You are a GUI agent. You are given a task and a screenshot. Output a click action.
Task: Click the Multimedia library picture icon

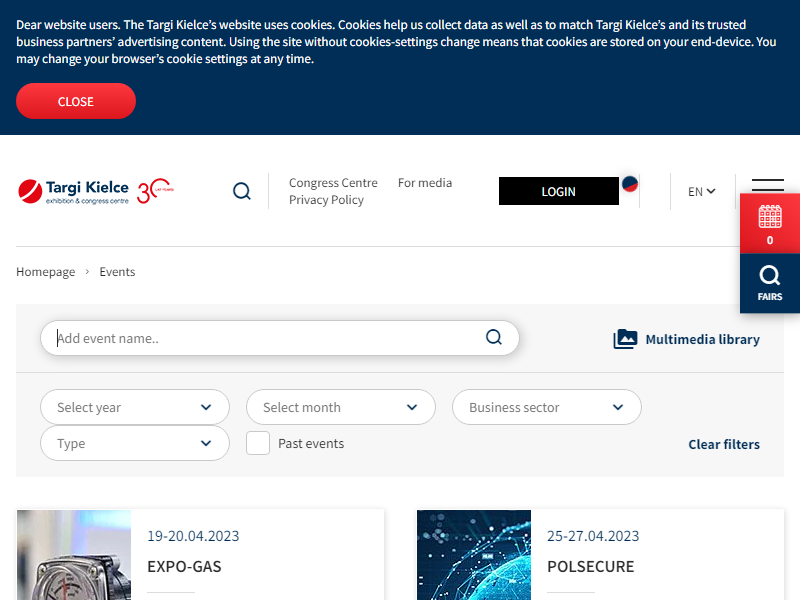point(625,339)
